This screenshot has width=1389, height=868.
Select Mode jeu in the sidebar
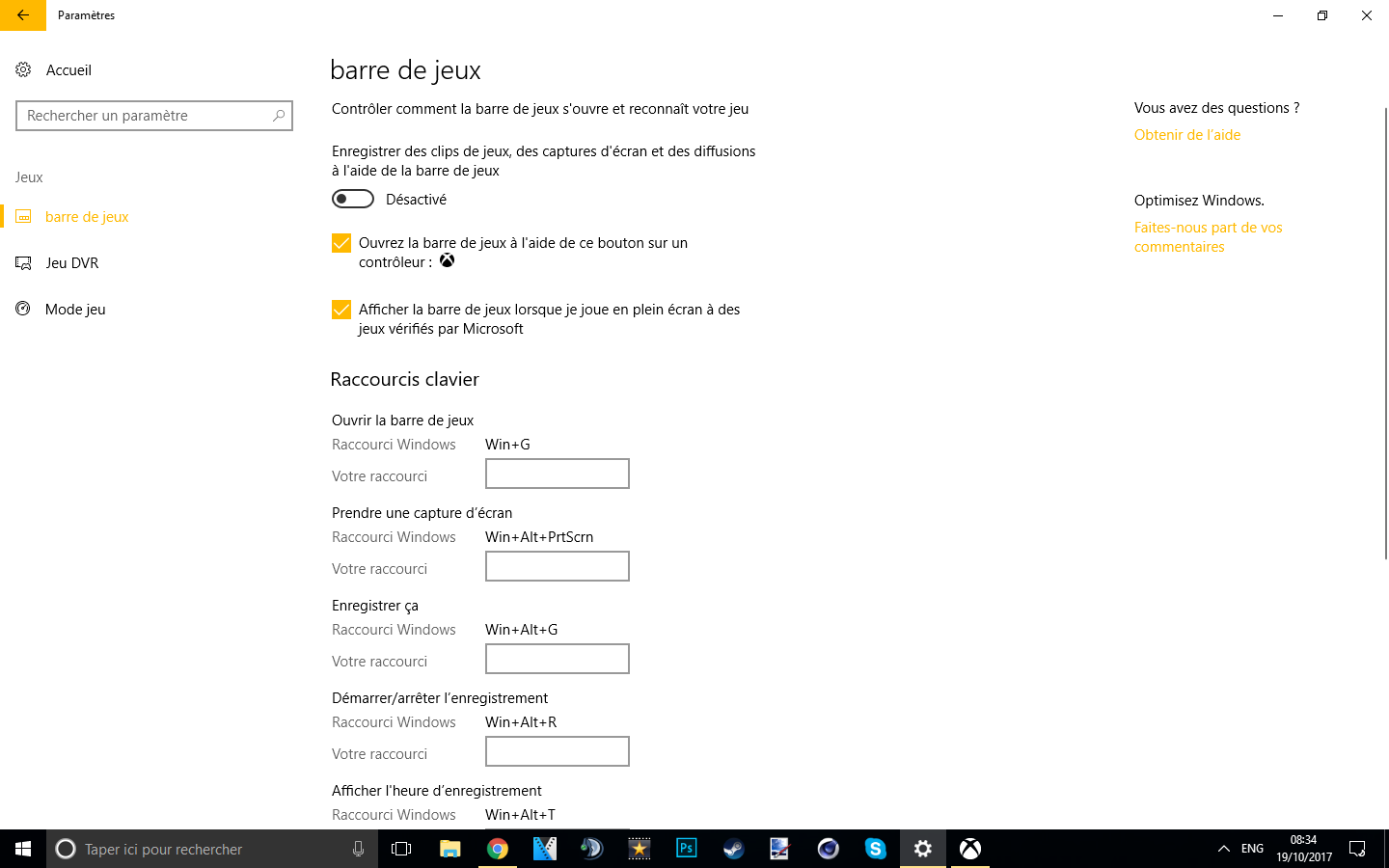coord(74,310)
